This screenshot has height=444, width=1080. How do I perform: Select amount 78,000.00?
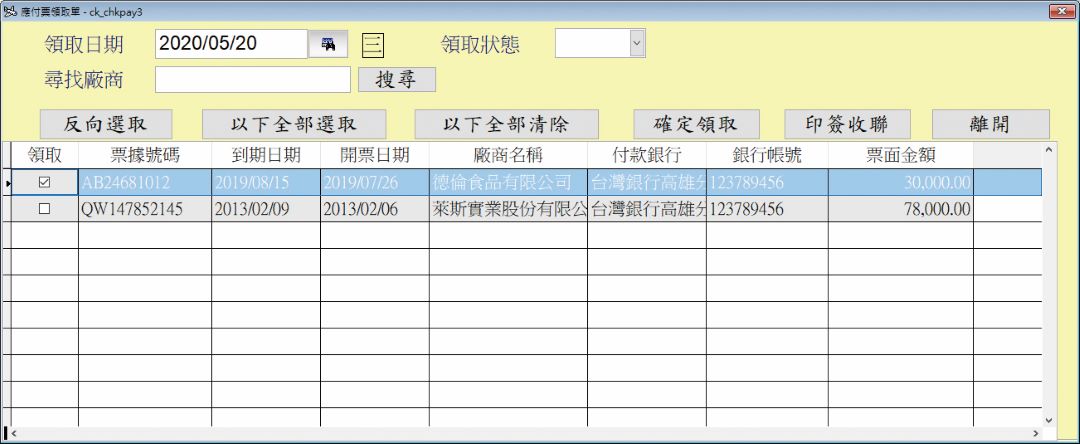[900, 209]
